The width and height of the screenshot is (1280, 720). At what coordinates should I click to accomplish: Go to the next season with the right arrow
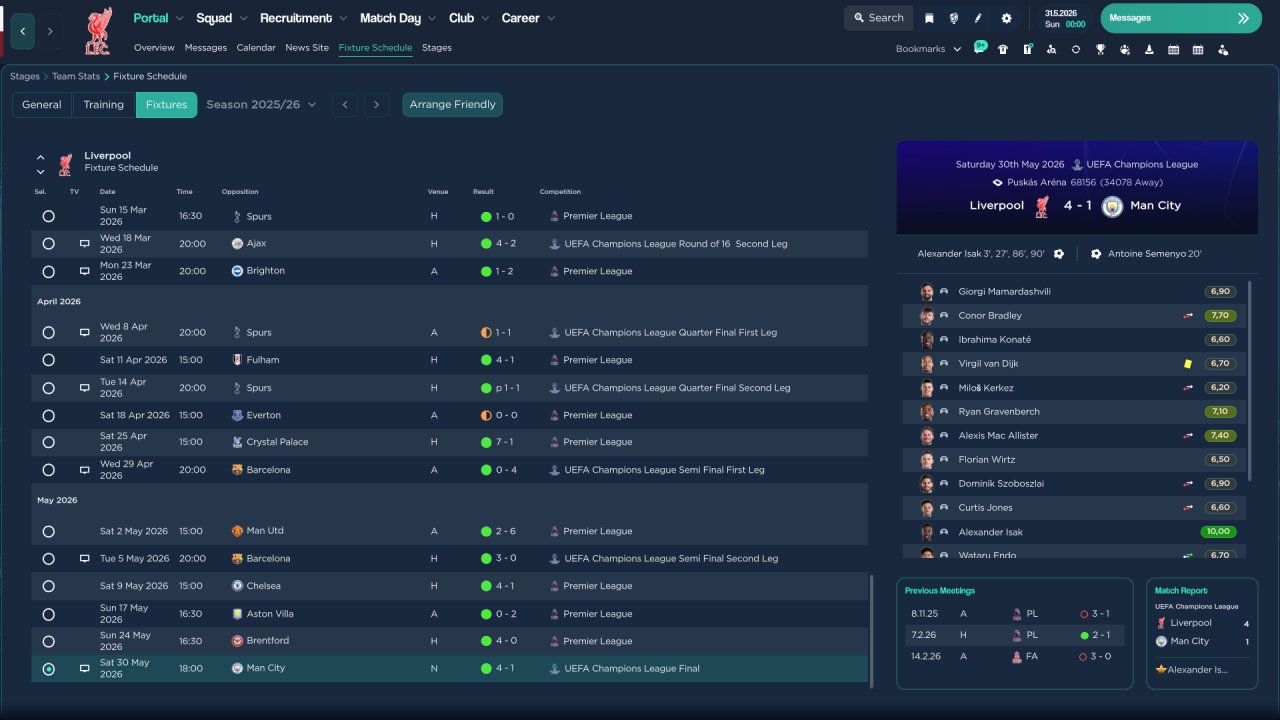click(376, 105)
